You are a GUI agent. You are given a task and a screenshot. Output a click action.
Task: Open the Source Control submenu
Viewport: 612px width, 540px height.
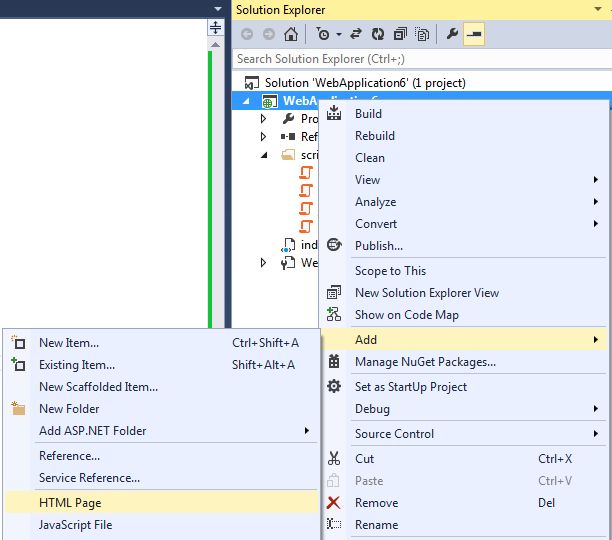[464, 434]
